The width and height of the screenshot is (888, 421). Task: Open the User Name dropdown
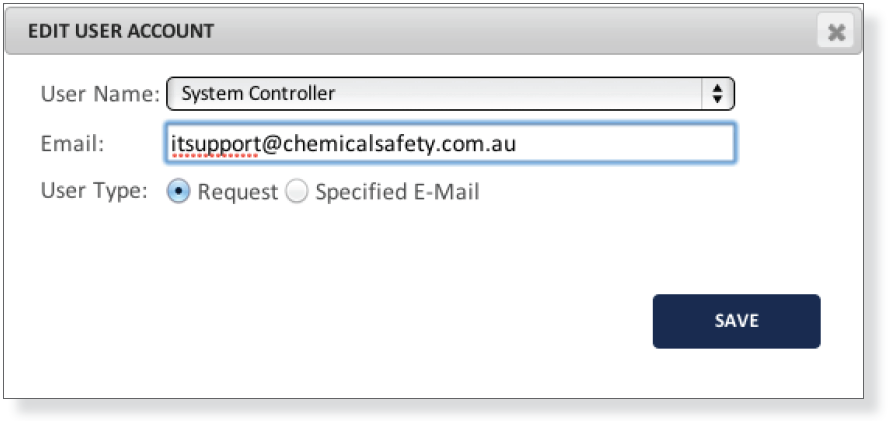450,93
